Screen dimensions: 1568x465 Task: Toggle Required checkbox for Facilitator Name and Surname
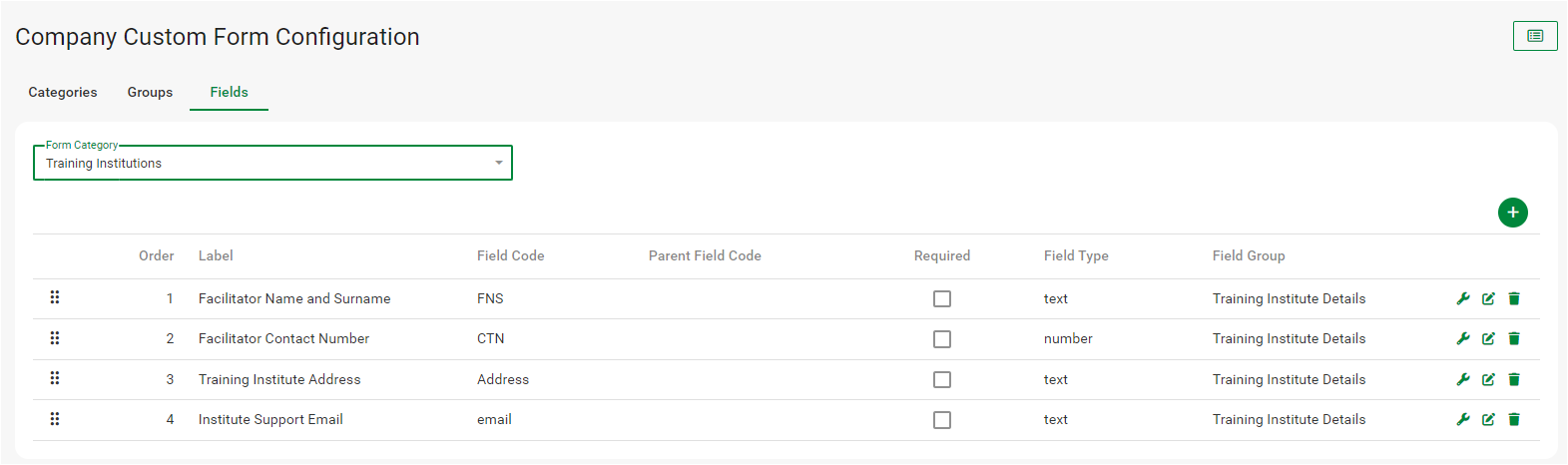coord(942,298)
